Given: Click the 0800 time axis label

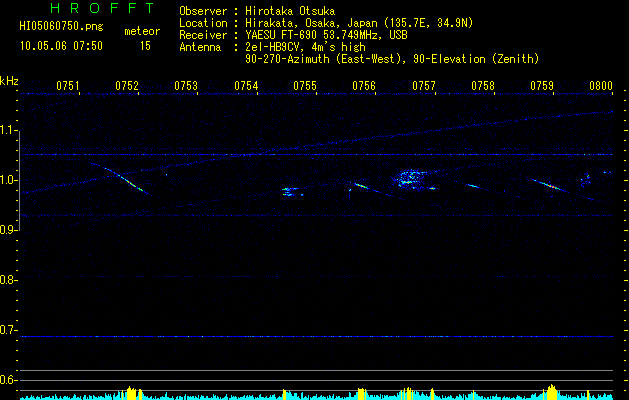Looking at the screenshot, I should [601, 85].
